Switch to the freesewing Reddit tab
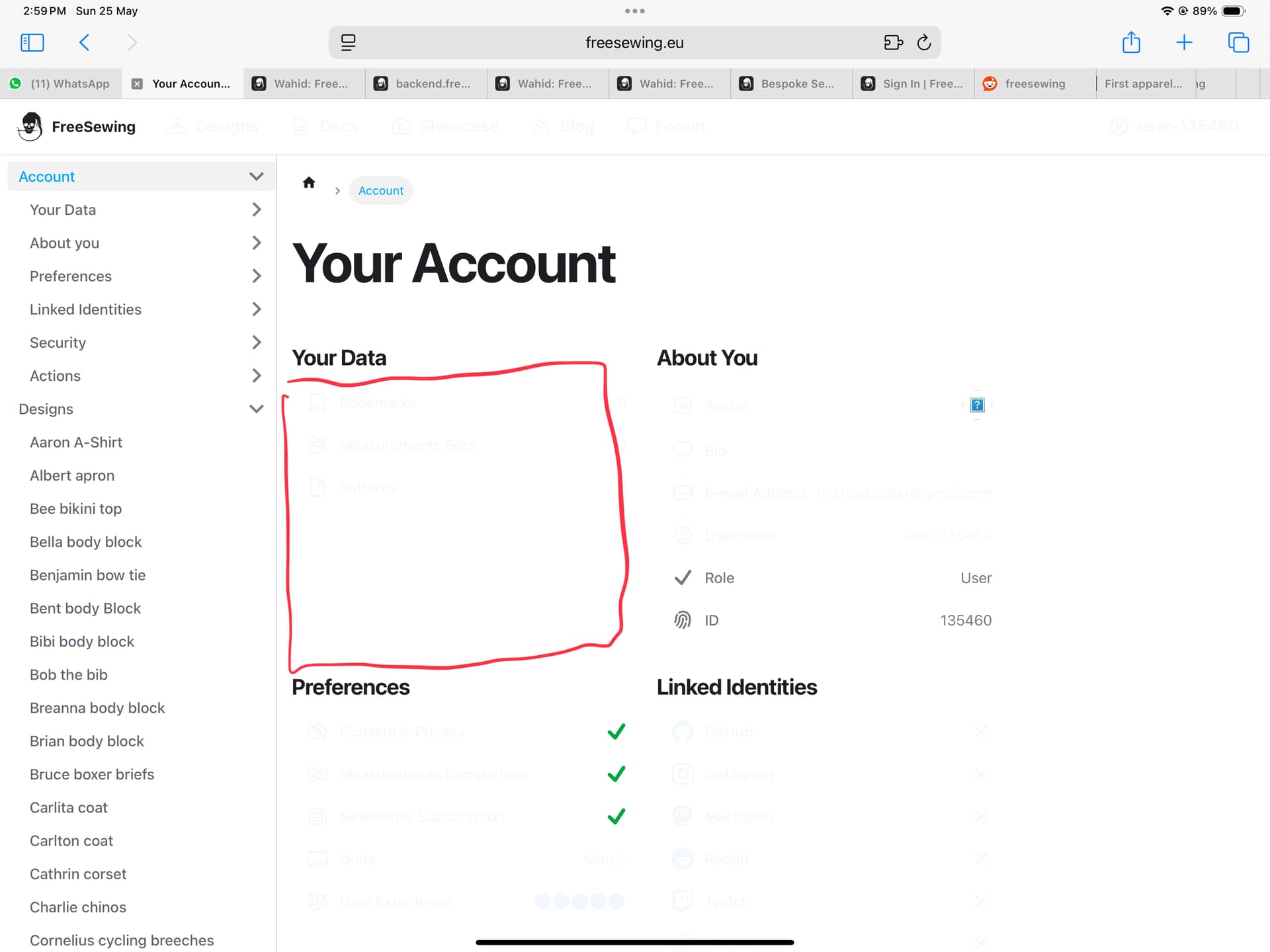 [1035, 84]
